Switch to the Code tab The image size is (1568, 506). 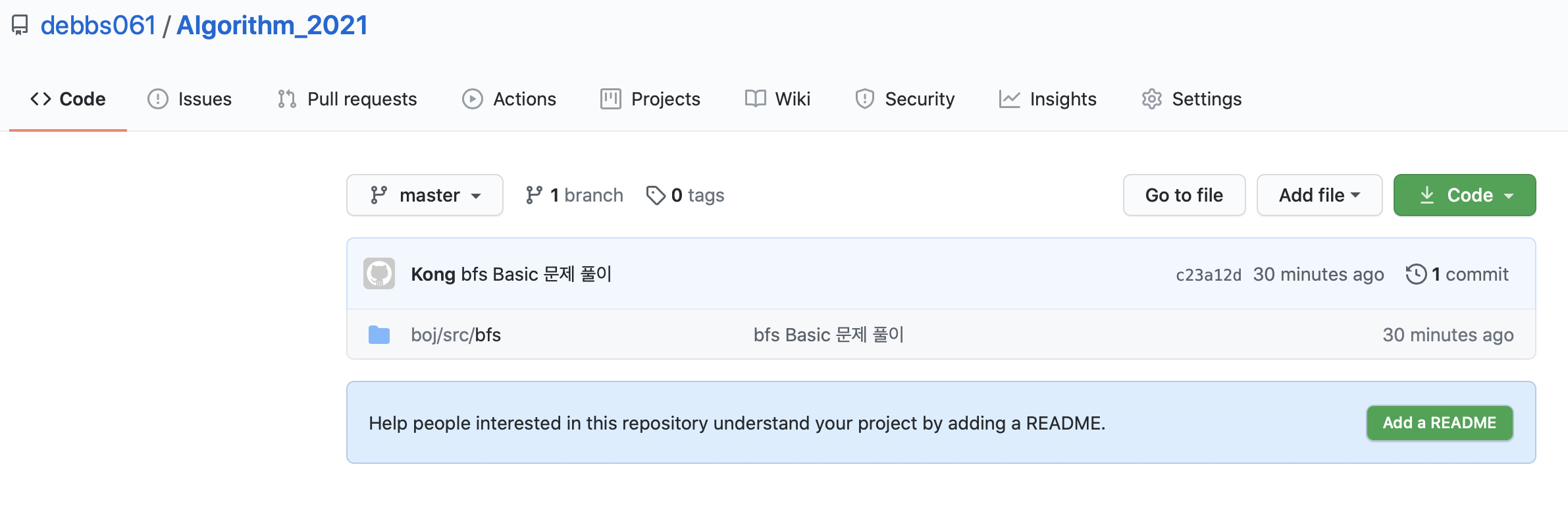(68, 99)
